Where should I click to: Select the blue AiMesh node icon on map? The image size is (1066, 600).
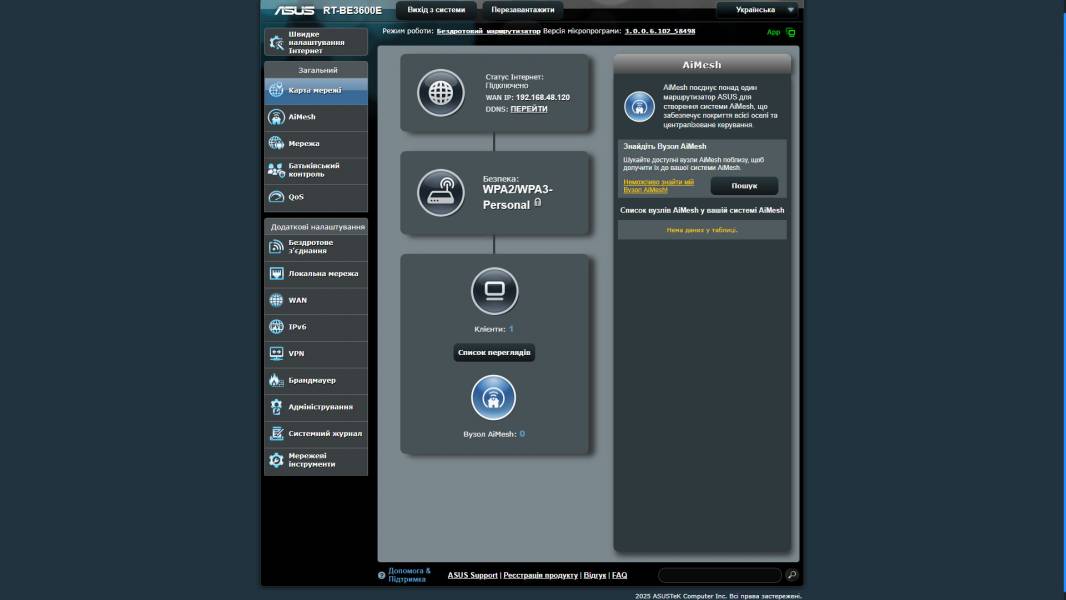click(x=494, y=398)
